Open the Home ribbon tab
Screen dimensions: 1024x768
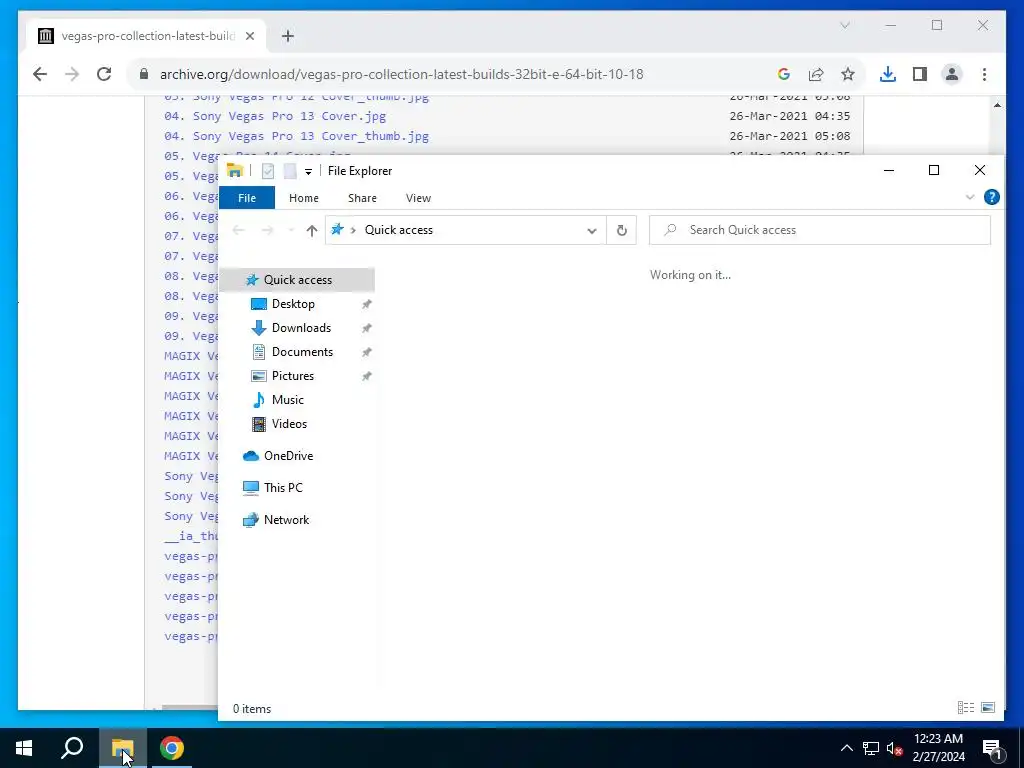(304, 198)
